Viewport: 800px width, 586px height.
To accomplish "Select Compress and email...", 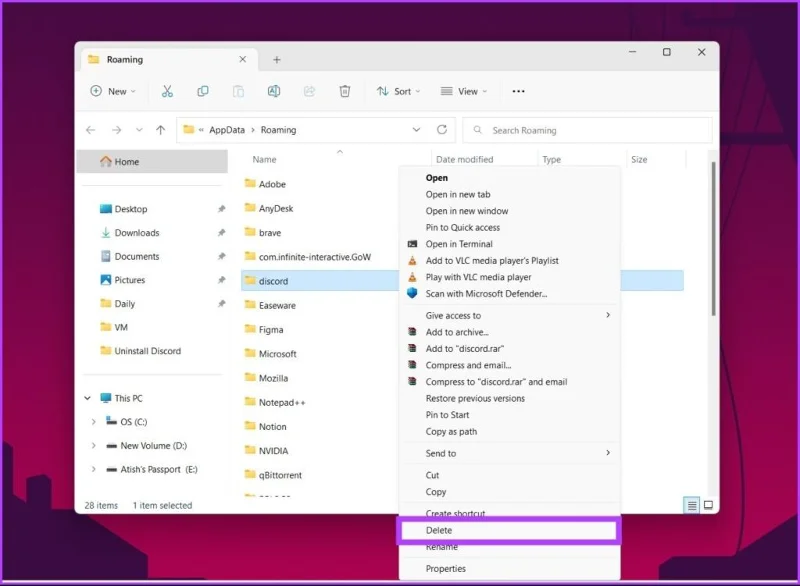I will pyautogui.click(x=509, y=365).
